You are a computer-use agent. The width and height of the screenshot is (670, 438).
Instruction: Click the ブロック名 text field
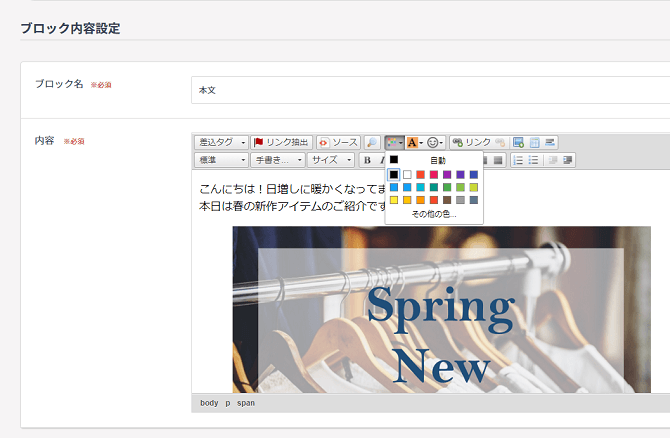(x=430, y=90)
